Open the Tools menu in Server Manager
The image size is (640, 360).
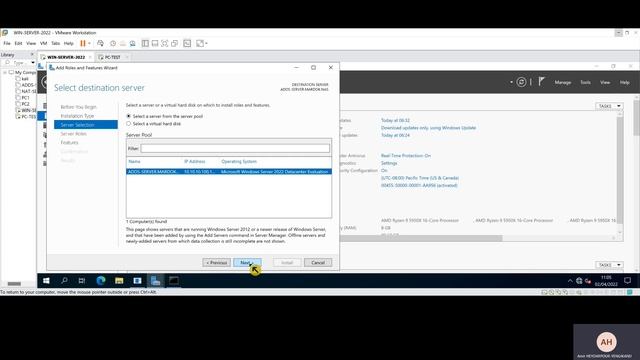tap(585, 82)
